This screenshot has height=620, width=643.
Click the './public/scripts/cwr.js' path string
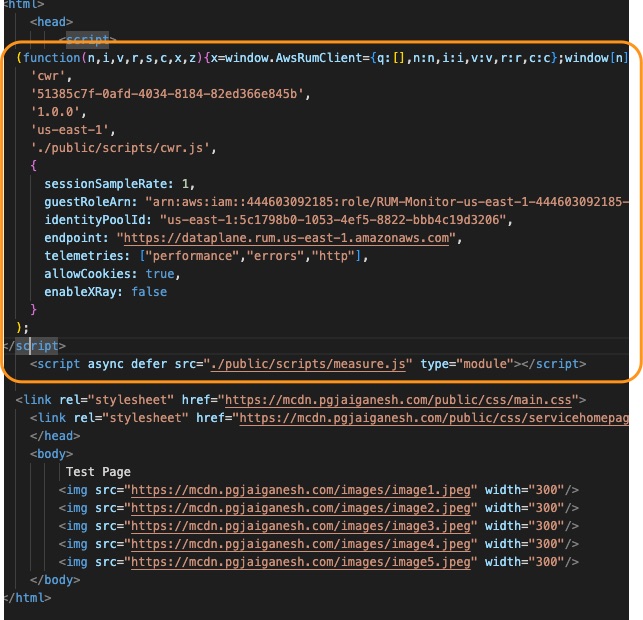(120, 148)
